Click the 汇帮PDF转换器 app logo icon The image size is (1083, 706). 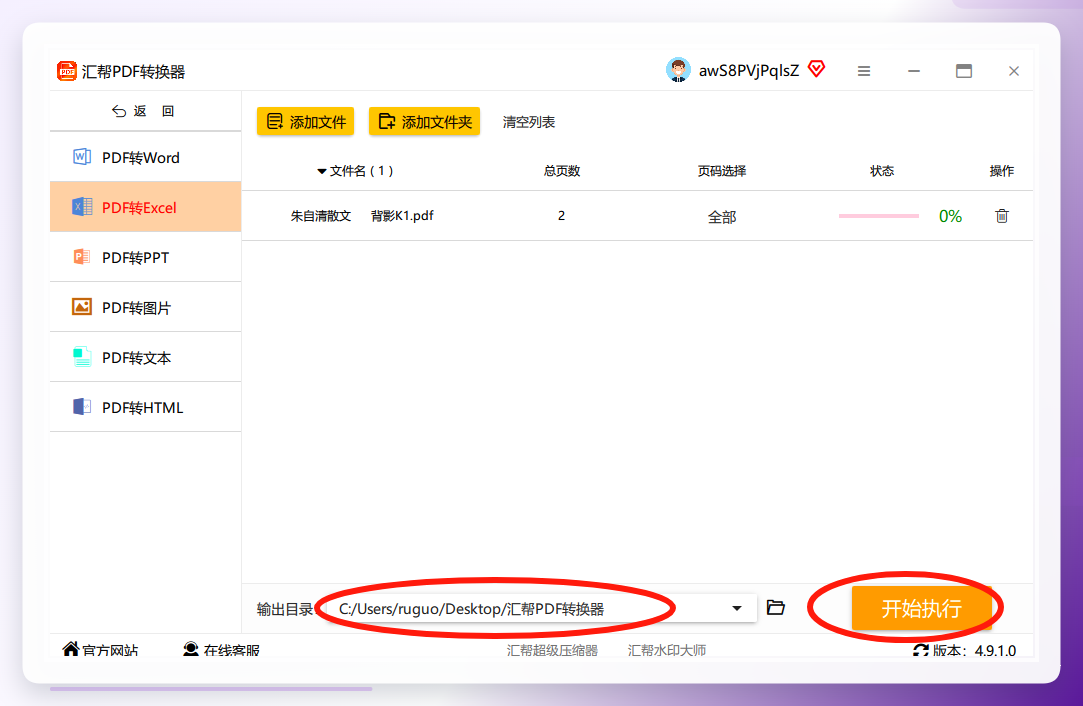click(x=67, y=70)
